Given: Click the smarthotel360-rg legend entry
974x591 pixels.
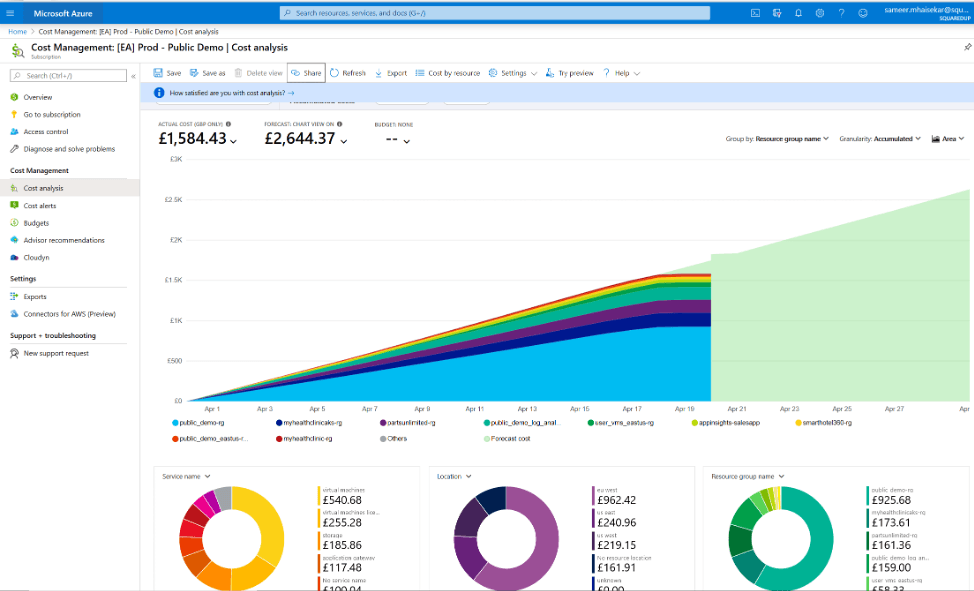Looking at the screenshot, I should coord(824,423).
